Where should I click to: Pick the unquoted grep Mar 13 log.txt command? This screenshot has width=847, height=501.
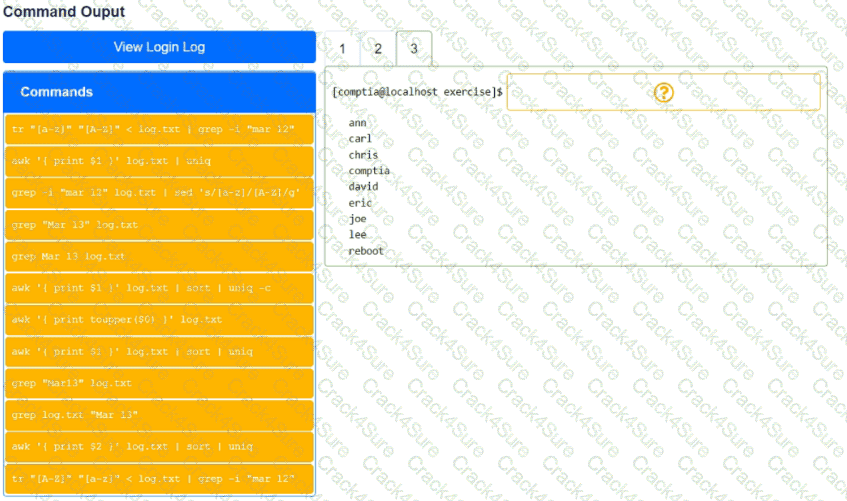point(159,256)
